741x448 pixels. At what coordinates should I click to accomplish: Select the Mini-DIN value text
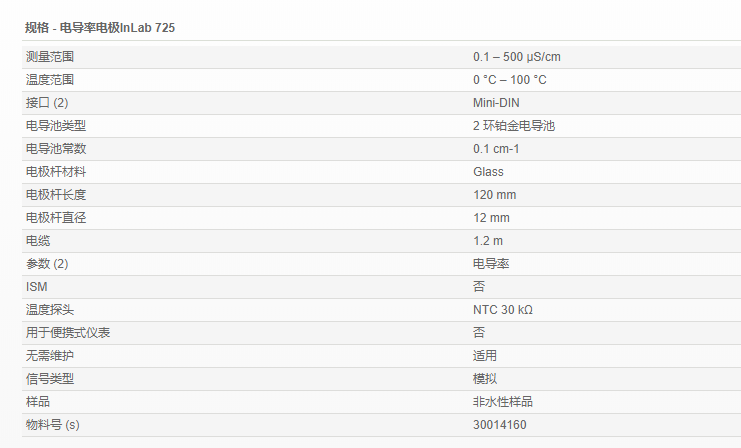[x=496, y=103]
